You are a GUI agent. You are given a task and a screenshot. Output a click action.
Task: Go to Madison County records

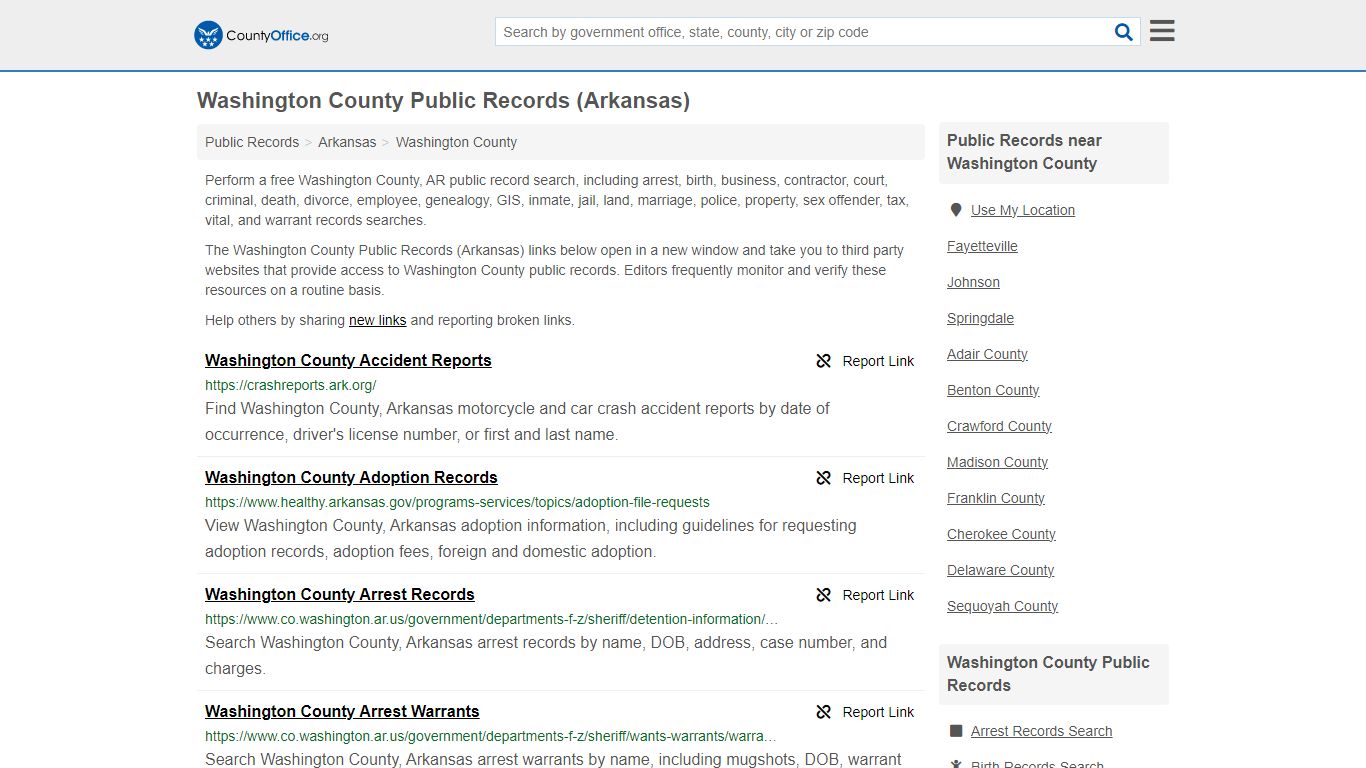[997, 462]
